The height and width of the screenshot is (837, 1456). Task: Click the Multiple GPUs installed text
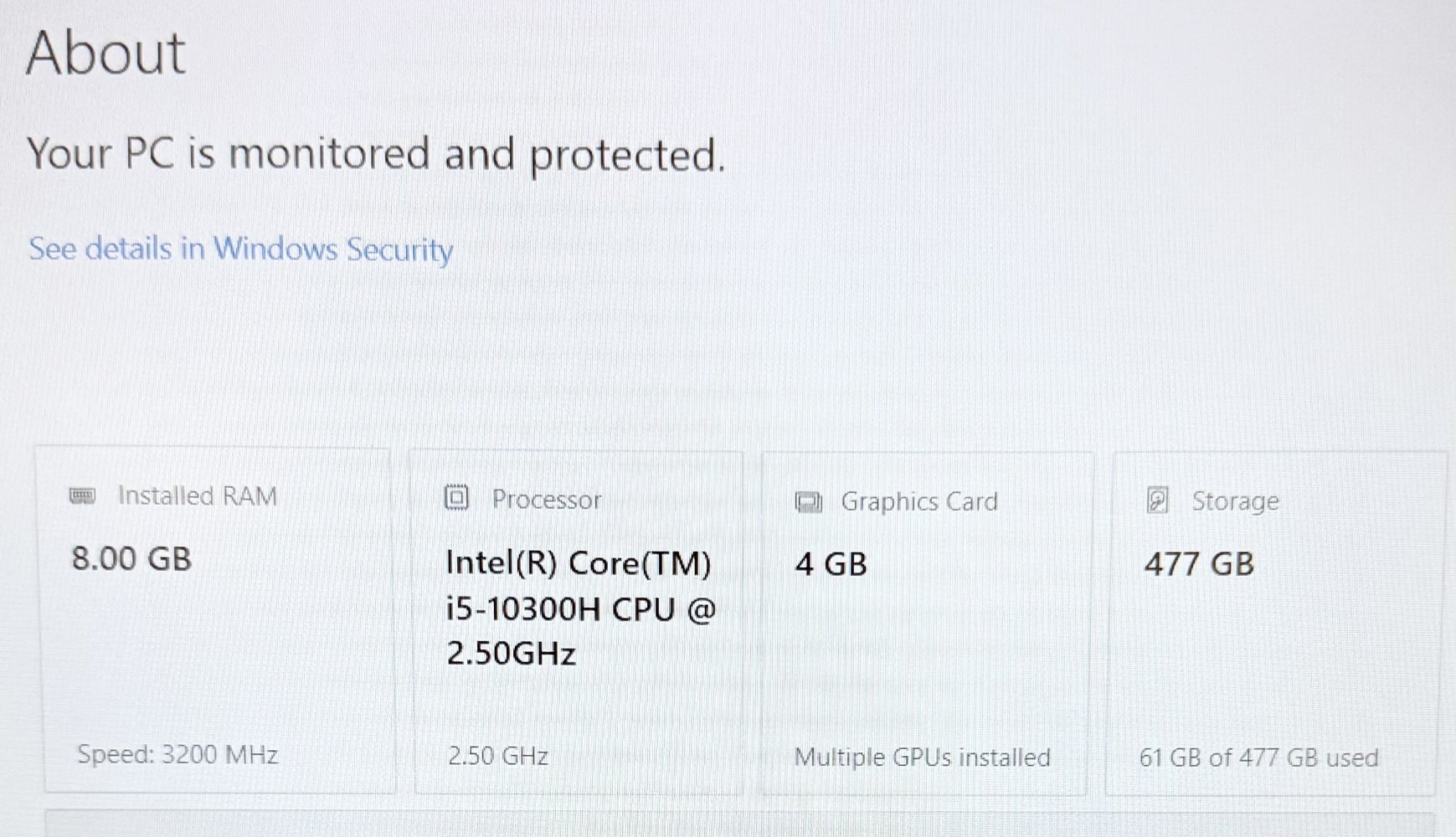coord(922,757)
